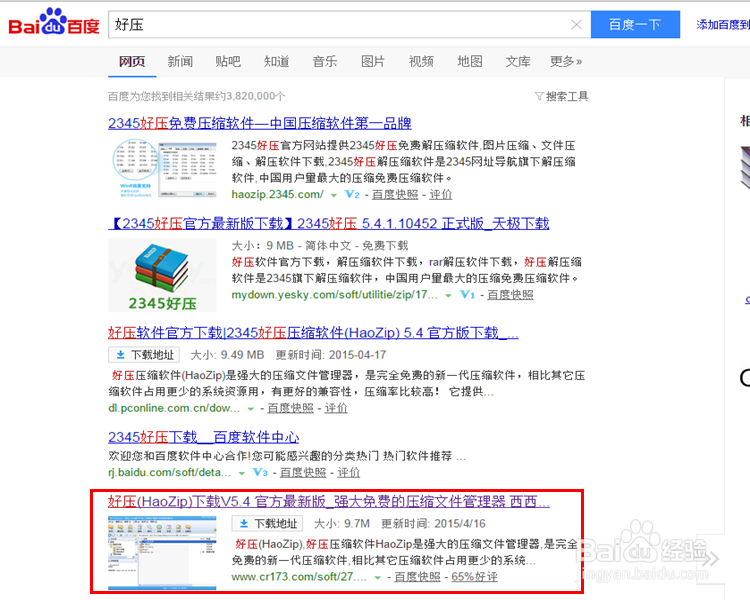Expand the dropdown arrow next to mydown.yesky.com URL
750x600 pixels.
click(x=448, y=296)
